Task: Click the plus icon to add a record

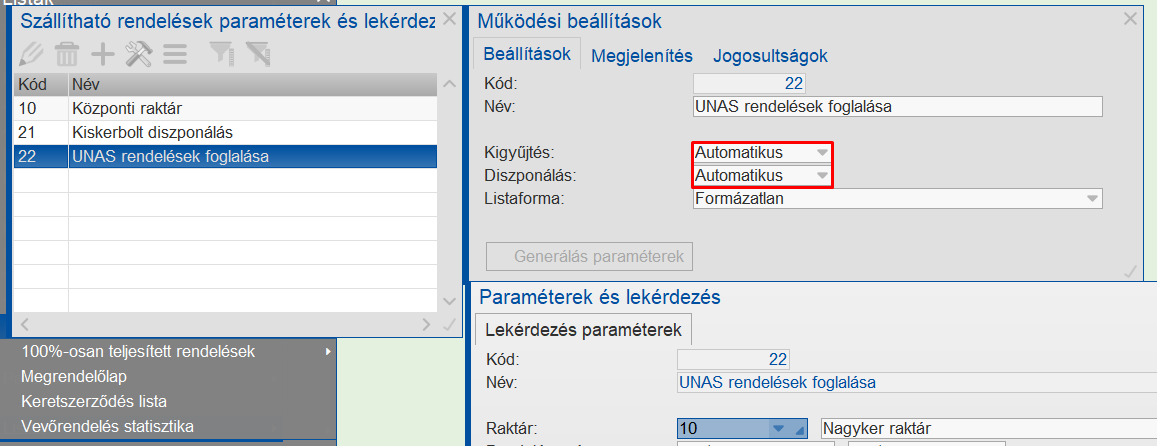Action: [103, 54]
